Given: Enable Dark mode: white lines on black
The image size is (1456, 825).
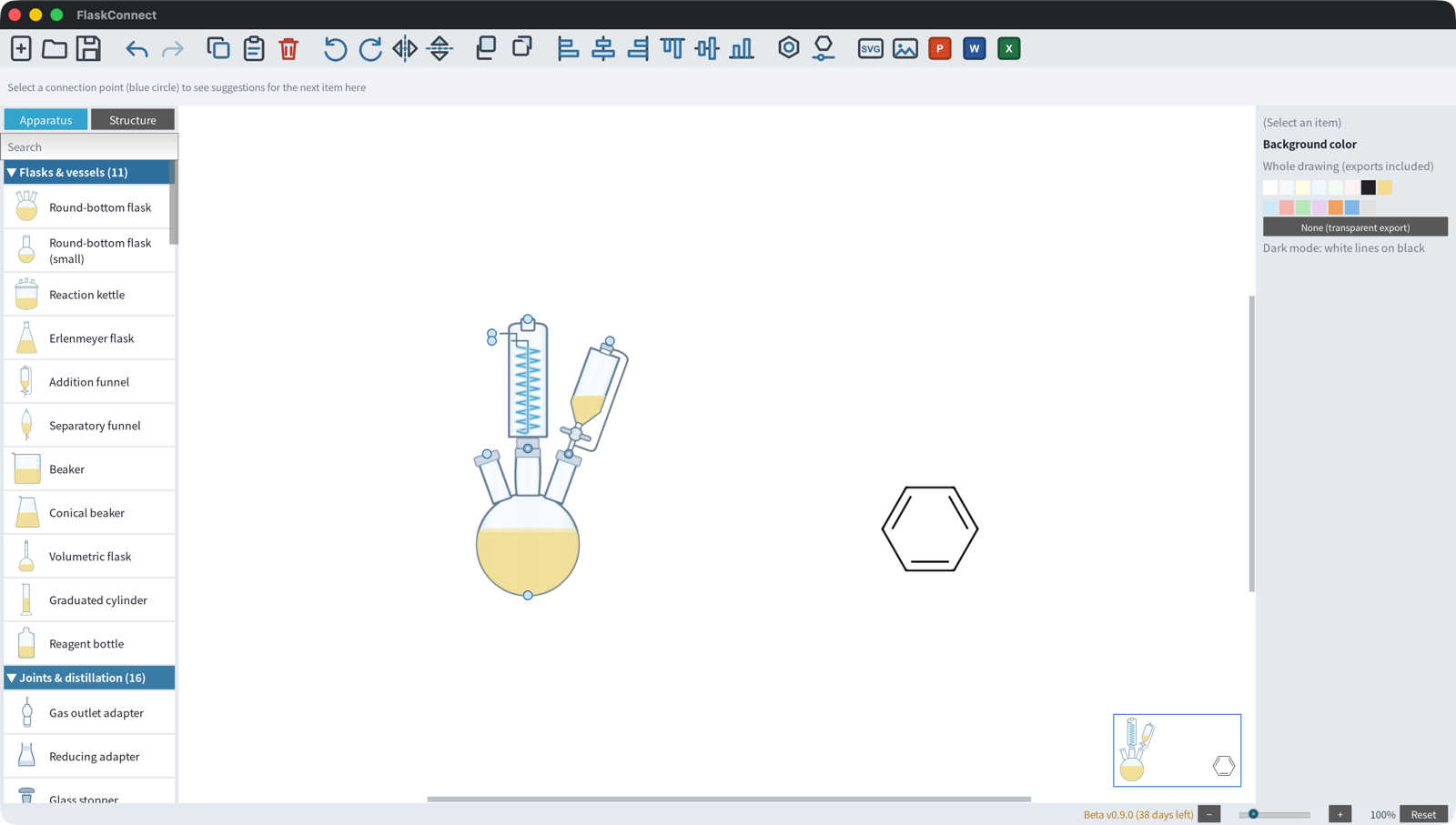Looking at the screenshot, I should pos(1343,248).
